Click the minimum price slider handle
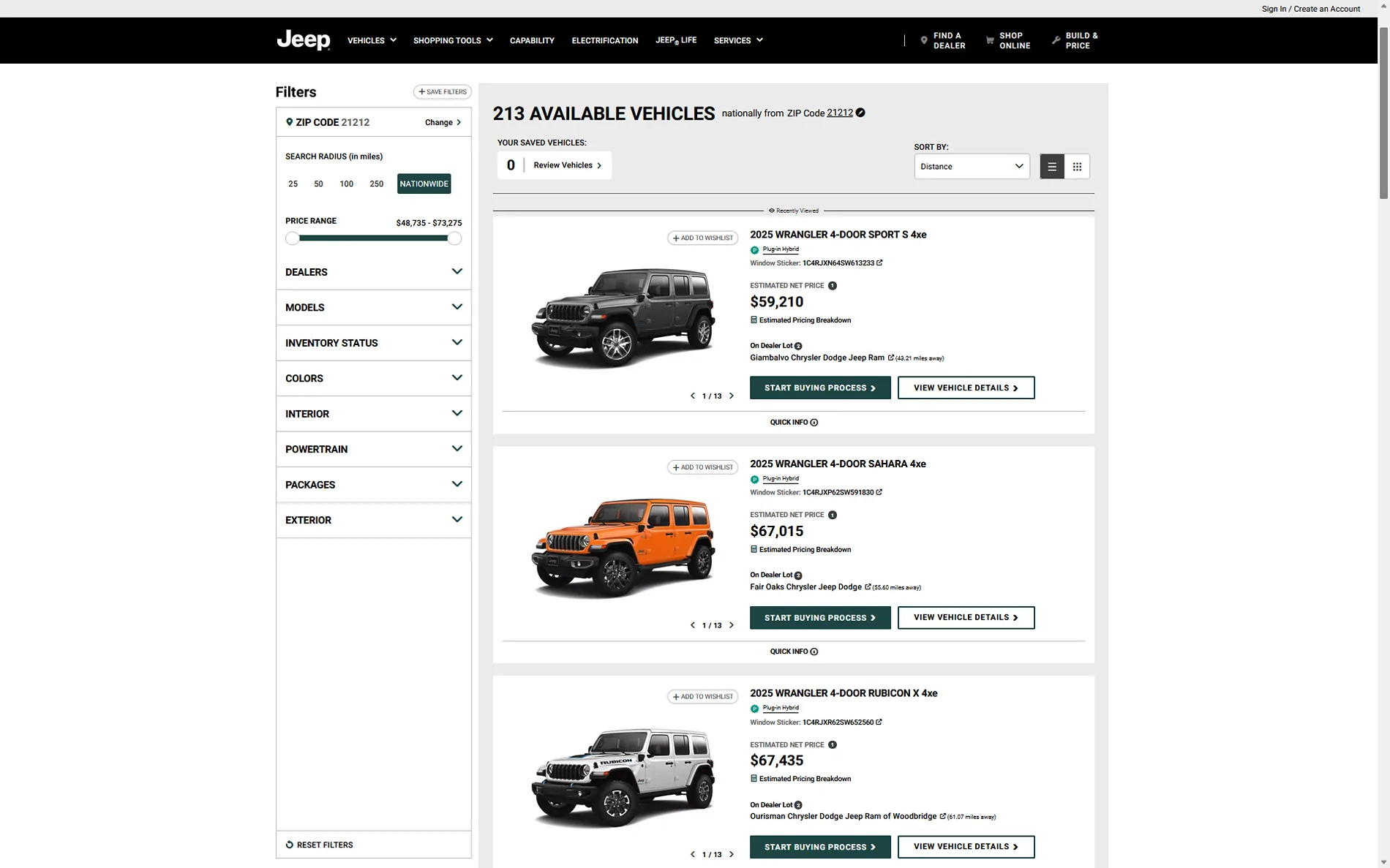Screen dimensions: 1390x868 (x=292, y=238)
